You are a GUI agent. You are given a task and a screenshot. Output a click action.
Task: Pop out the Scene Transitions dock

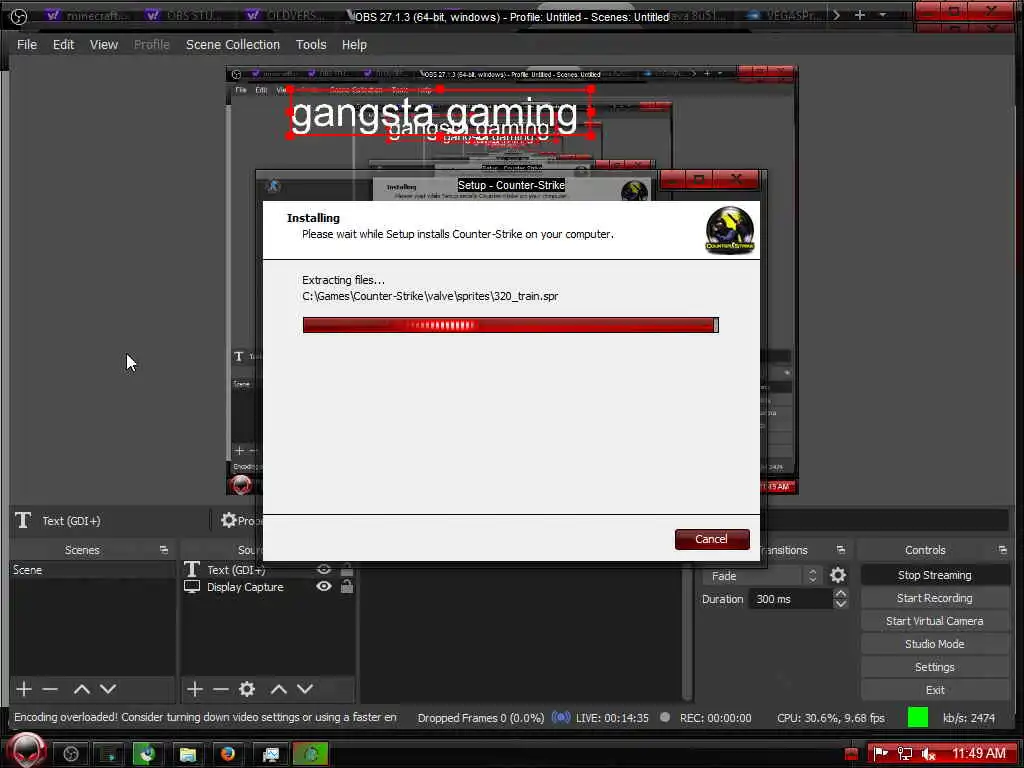841,550
